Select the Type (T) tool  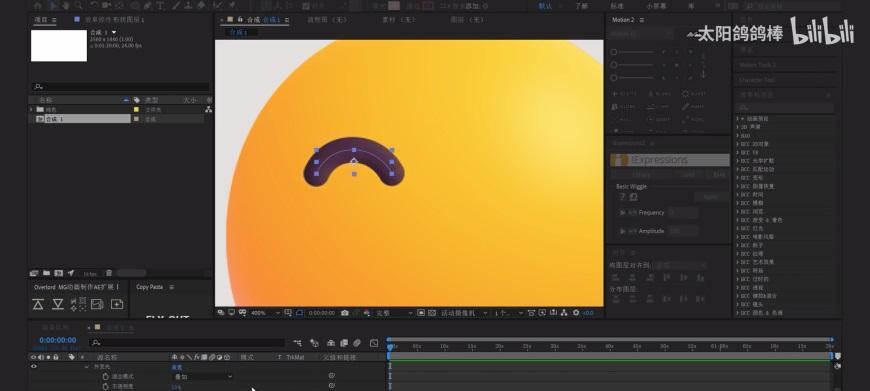[x=160, y=6]
